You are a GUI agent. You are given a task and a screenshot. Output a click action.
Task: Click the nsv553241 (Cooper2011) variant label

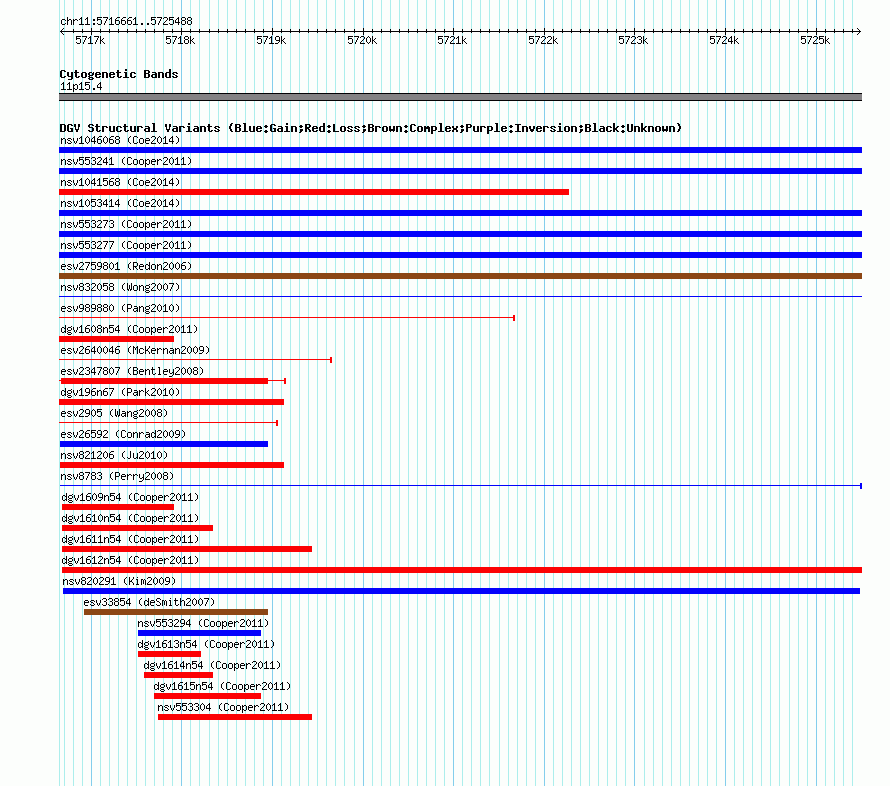tap(126, 161)
